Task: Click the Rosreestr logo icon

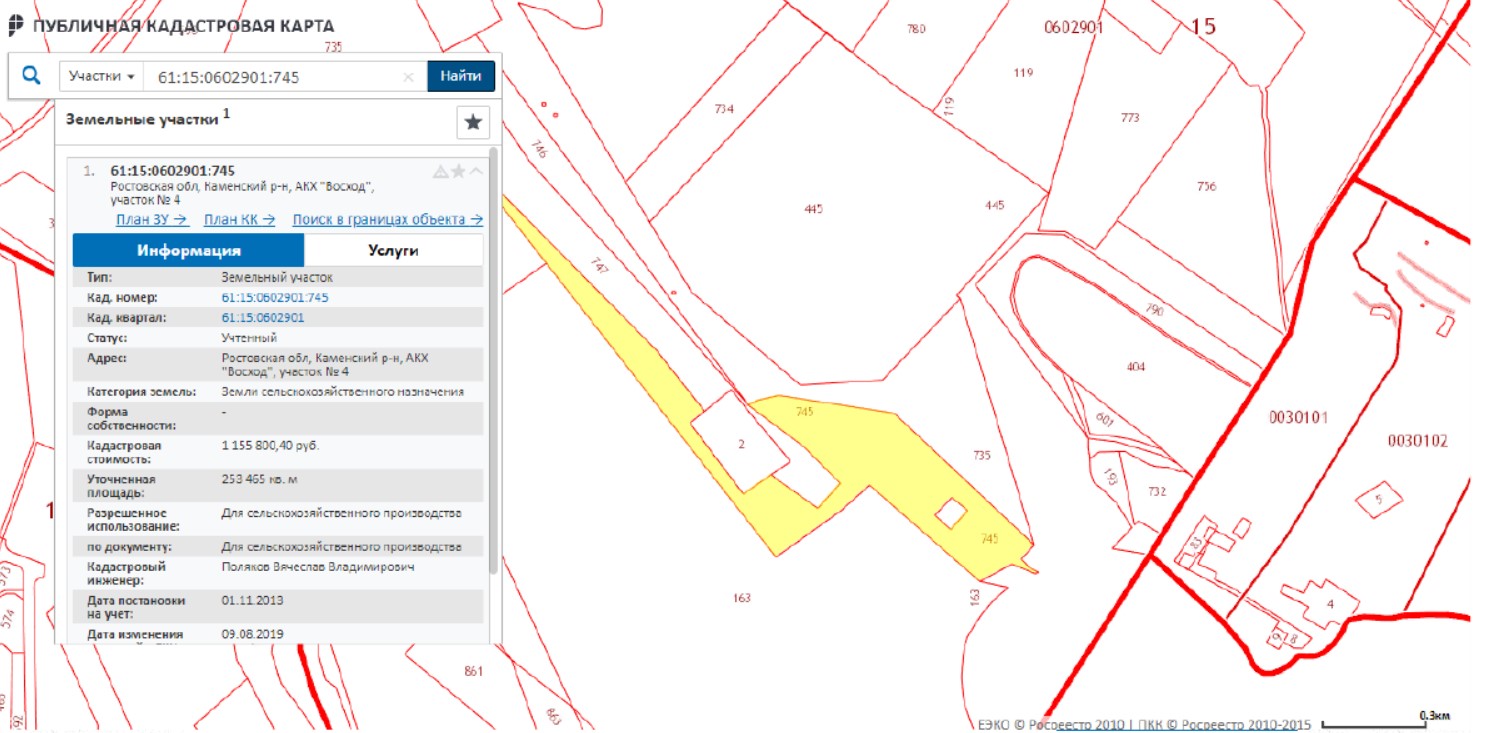Action: click(x=16, y=26)
